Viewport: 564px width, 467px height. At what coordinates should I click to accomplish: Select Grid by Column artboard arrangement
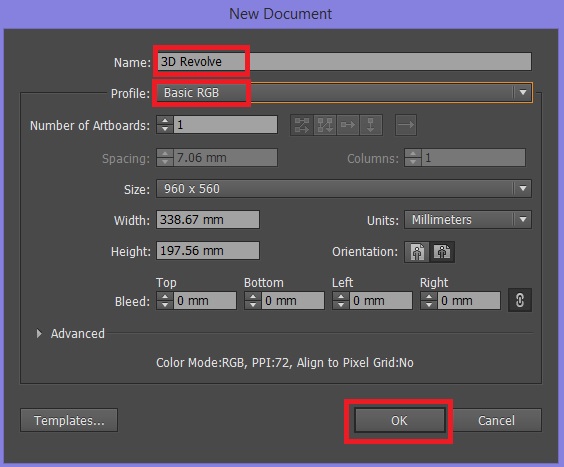tap(325, 125)
